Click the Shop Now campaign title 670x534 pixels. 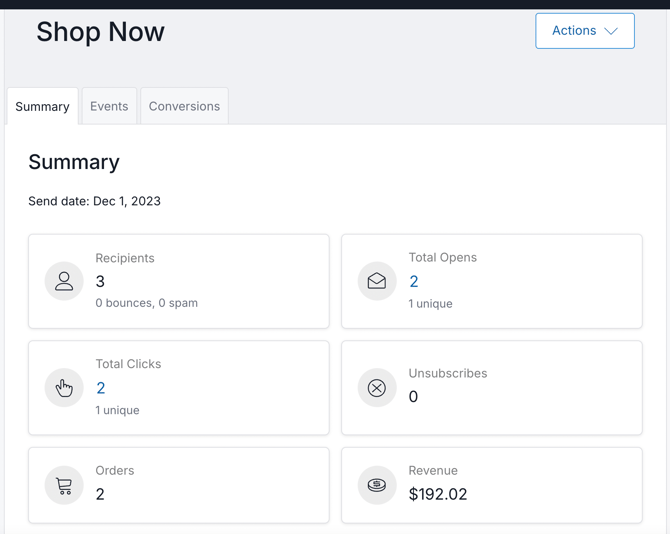(100, 32)
